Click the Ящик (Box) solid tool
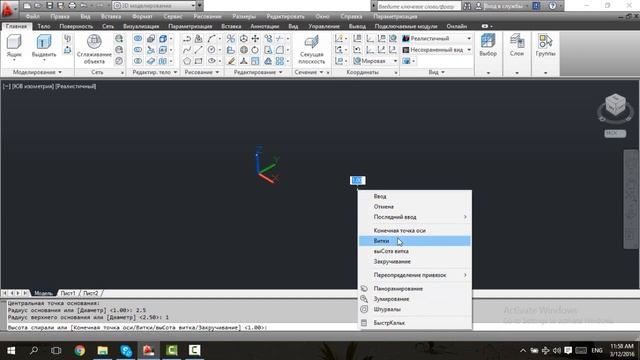 point(14,47)
